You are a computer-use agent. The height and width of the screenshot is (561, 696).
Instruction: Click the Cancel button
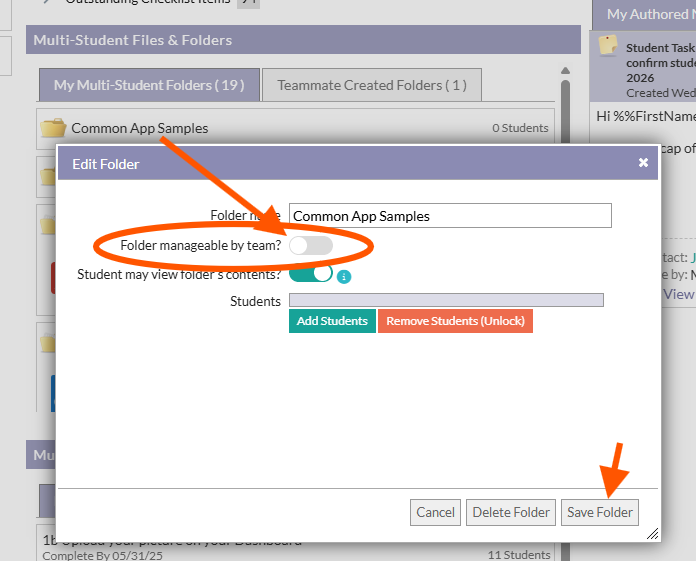click(435, 513)
